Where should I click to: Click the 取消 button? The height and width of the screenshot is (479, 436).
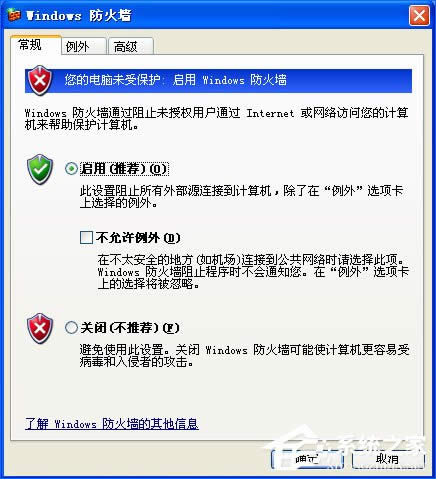pos(388,459)
